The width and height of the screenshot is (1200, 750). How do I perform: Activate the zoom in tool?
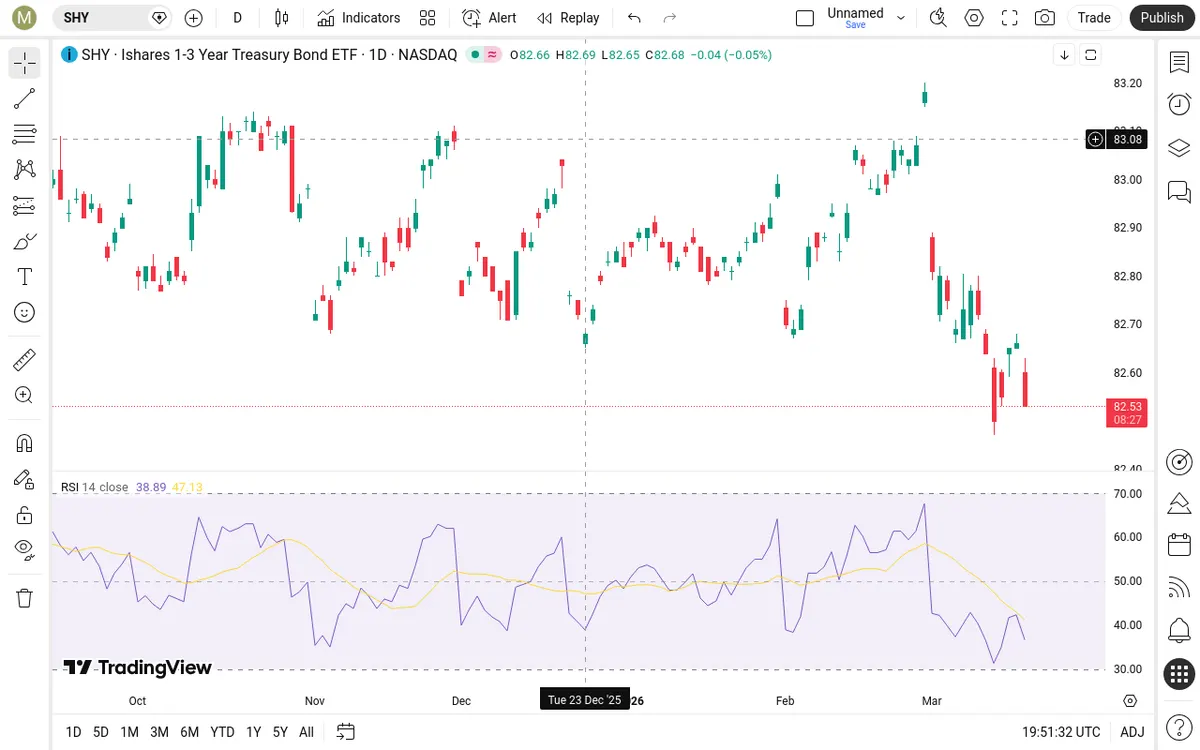tap(25, 395)
